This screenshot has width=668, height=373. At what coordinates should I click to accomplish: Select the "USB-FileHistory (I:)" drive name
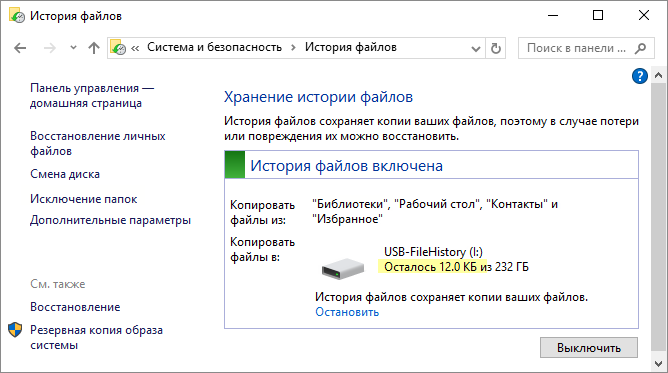pyautogui.click(x=433, y=252)
